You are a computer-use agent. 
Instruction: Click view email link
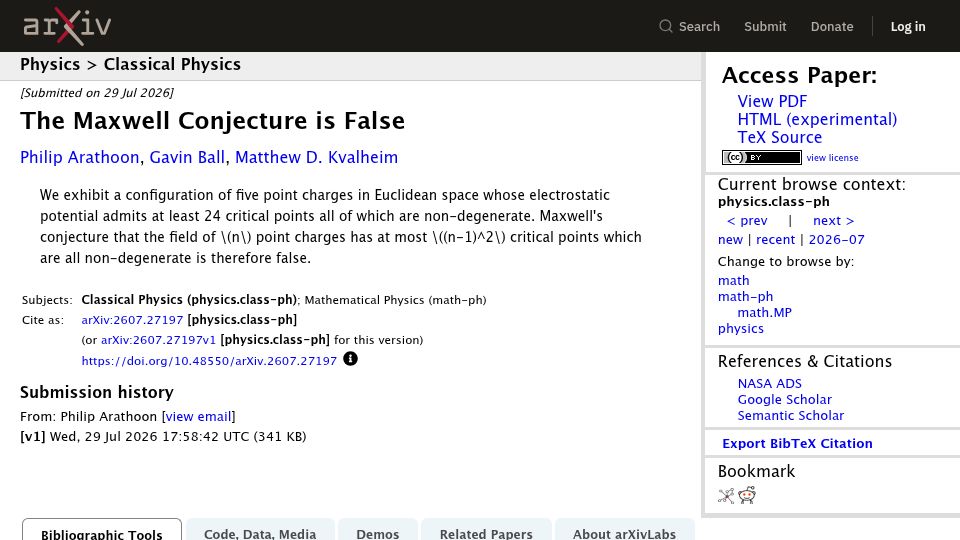coord(198,417)
